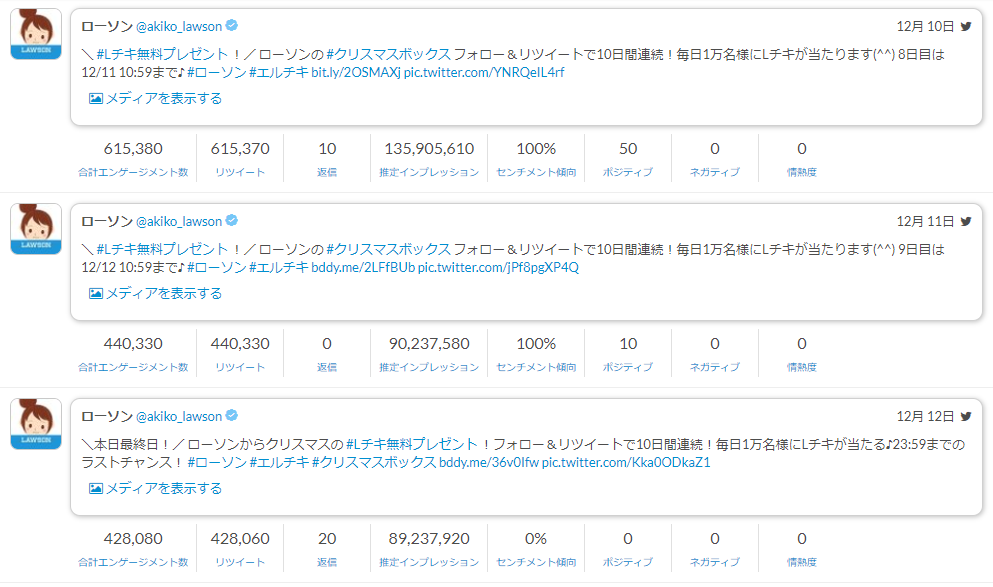993x587 pixels.
Task: Click the 615,370 retweet count on the first tweet
Action: (239, 147)
